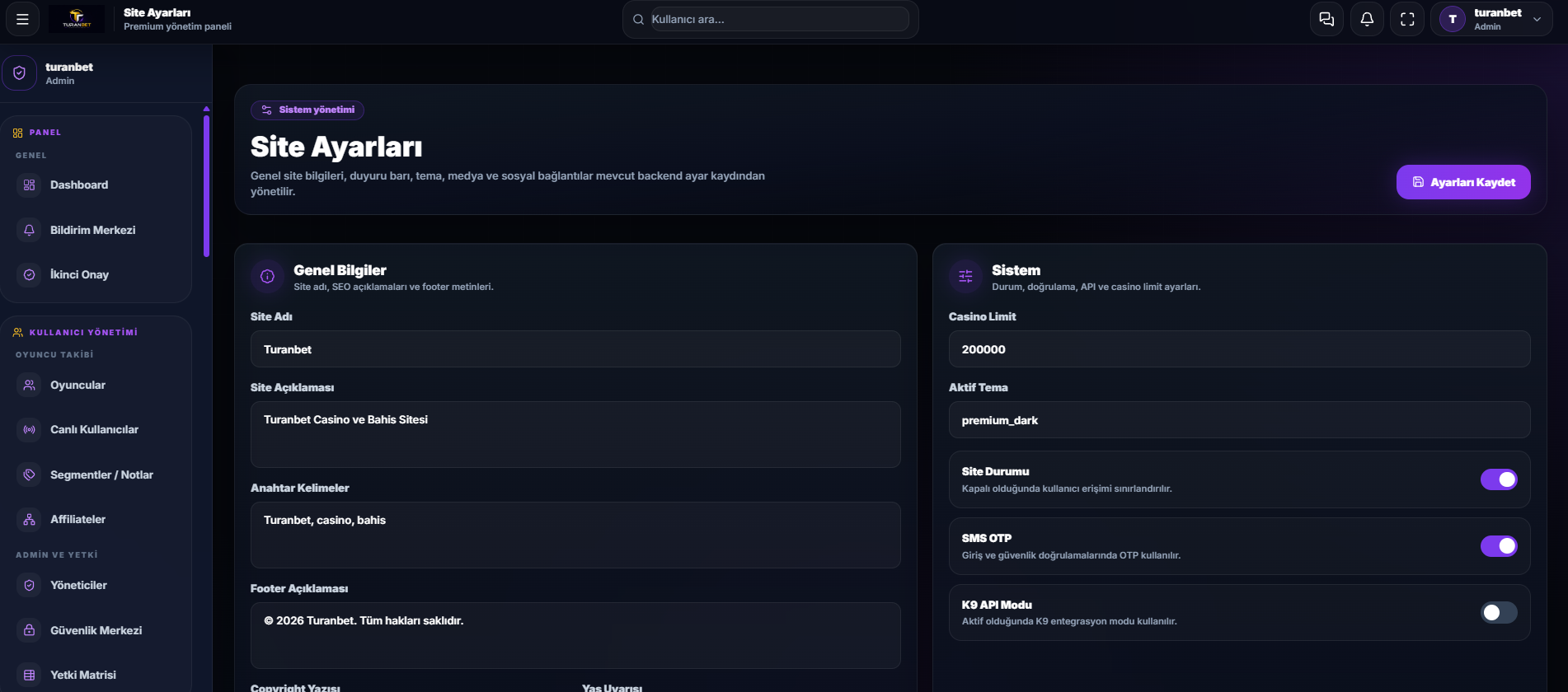Click the Casino Limit input field

[1240, 349]
